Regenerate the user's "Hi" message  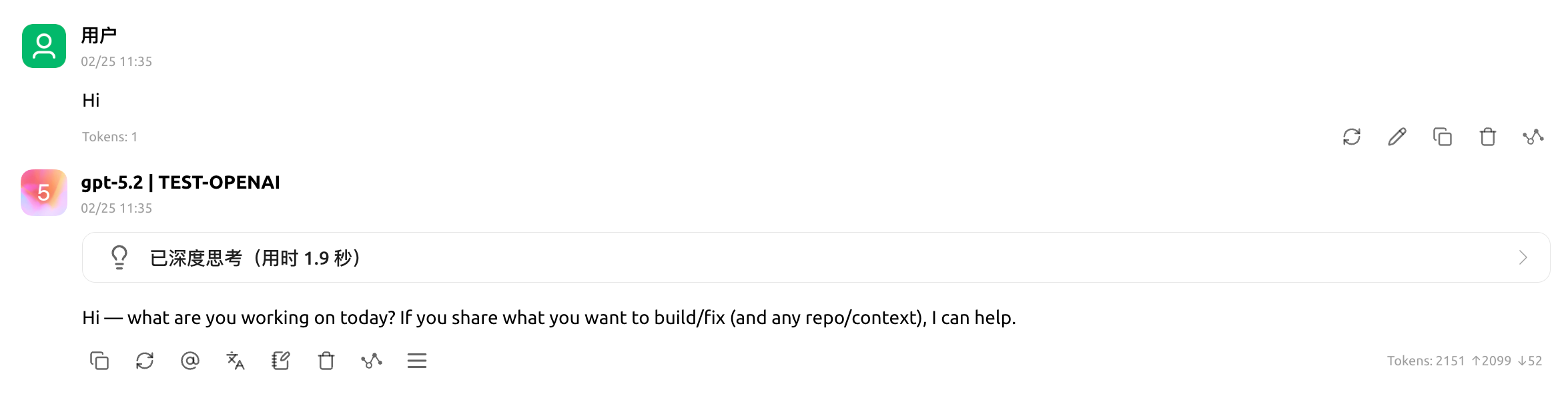[x=1352, y=137]
